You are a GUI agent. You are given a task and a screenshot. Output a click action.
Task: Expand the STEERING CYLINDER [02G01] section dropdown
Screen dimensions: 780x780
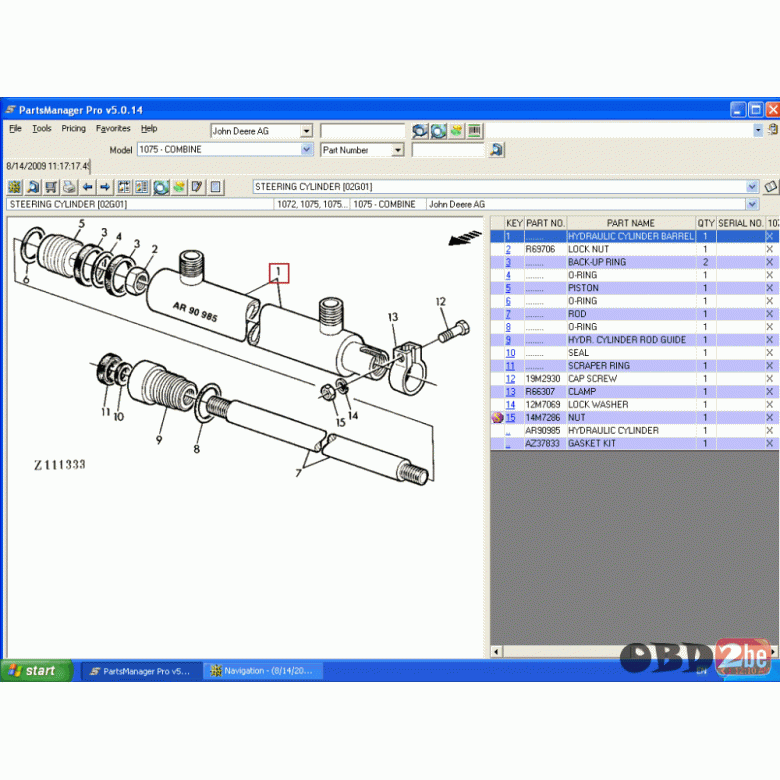coord(752,187)
